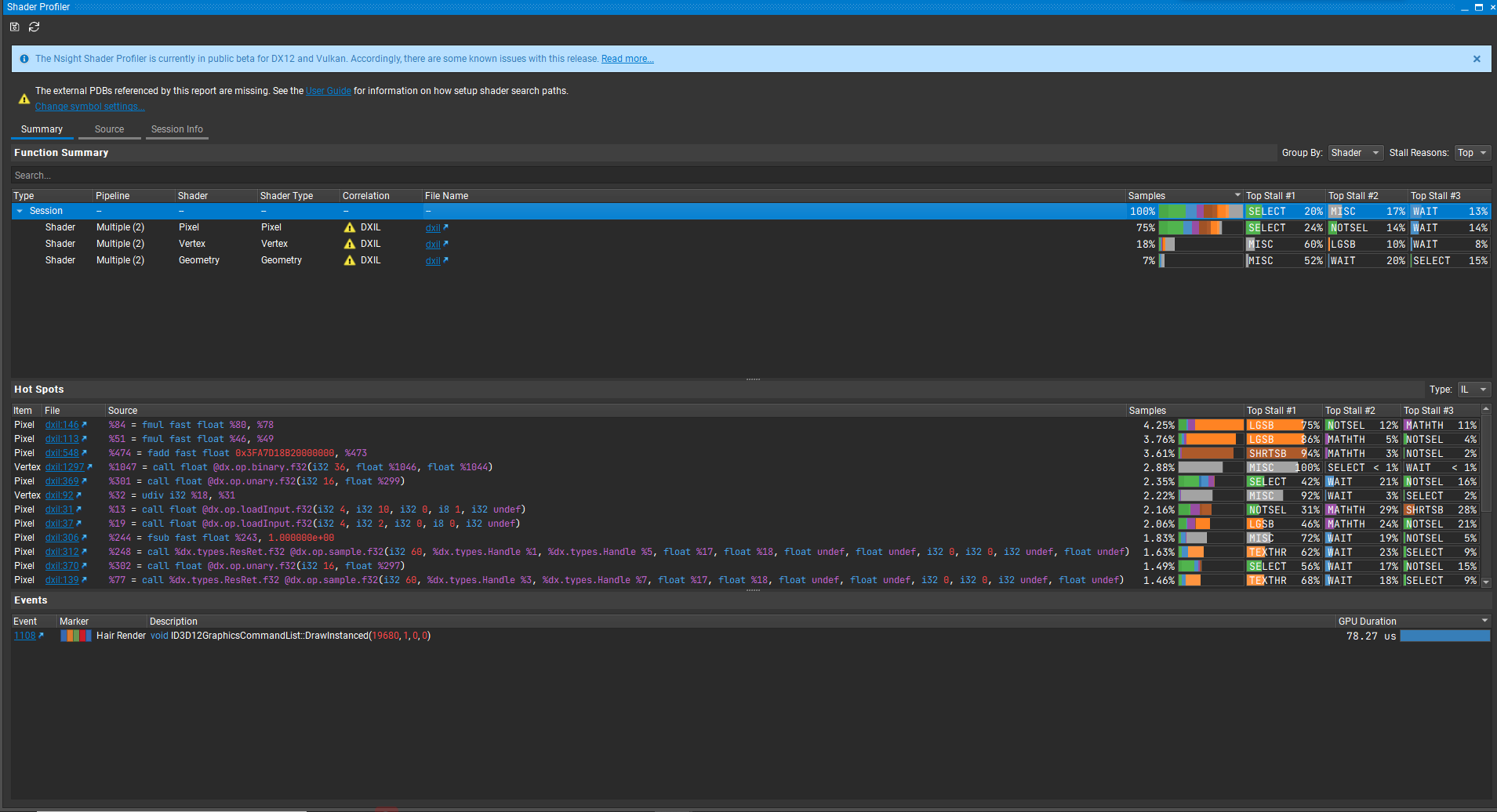Click Pixel shader warning icon in Correlation column
The width and height of the screenshot is (1497, 812).
click(x=350, y=228)
